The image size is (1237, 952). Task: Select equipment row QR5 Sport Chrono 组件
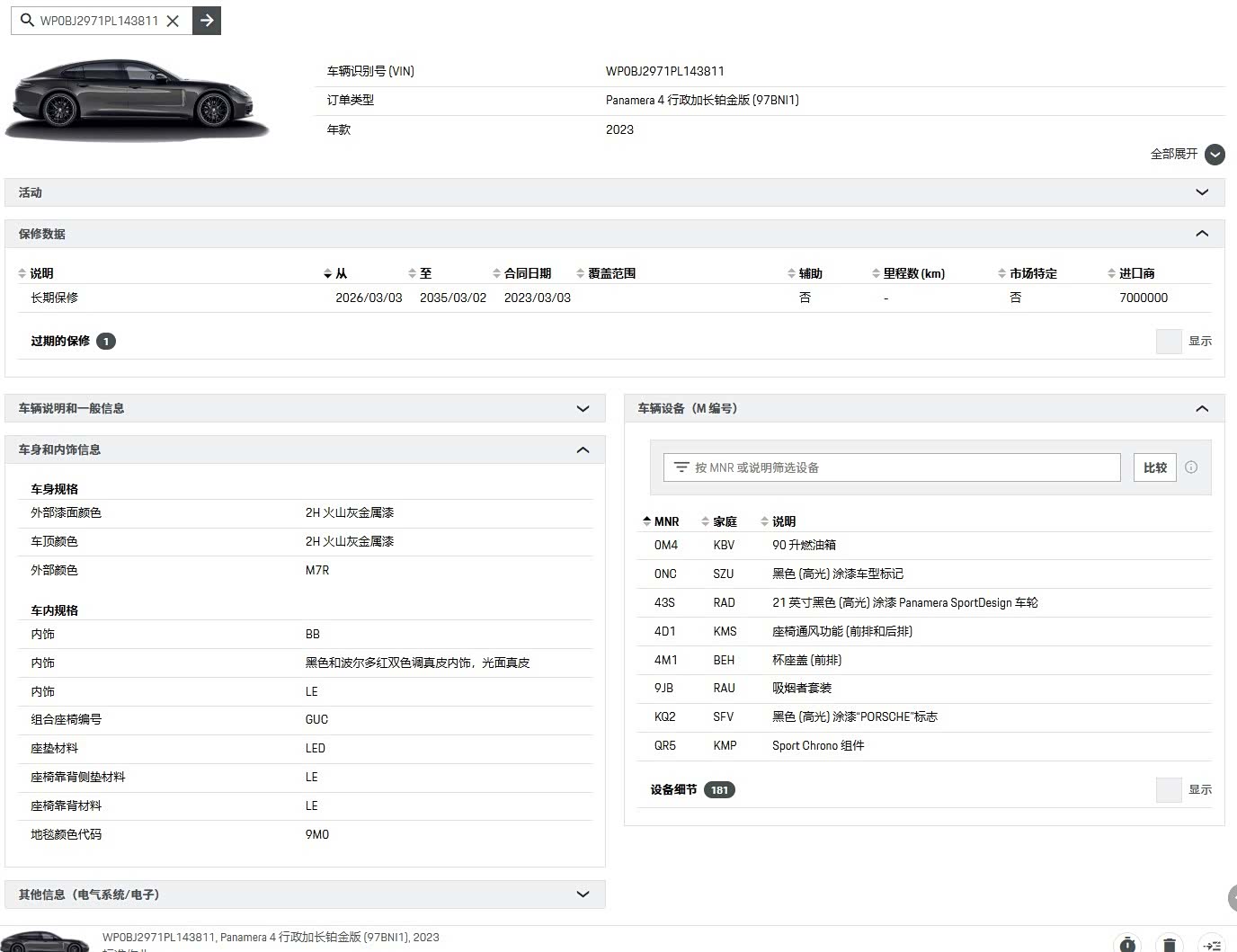[x=924, y=746]
